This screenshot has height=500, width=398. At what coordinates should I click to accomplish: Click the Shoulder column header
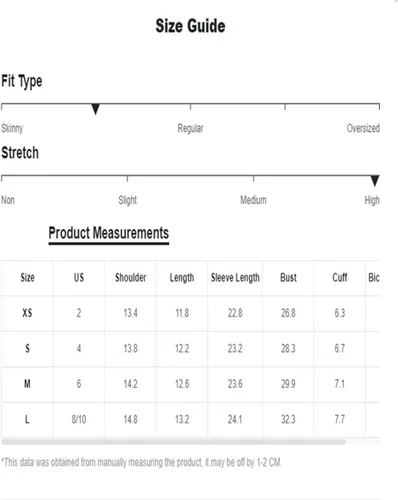(131, 277)
